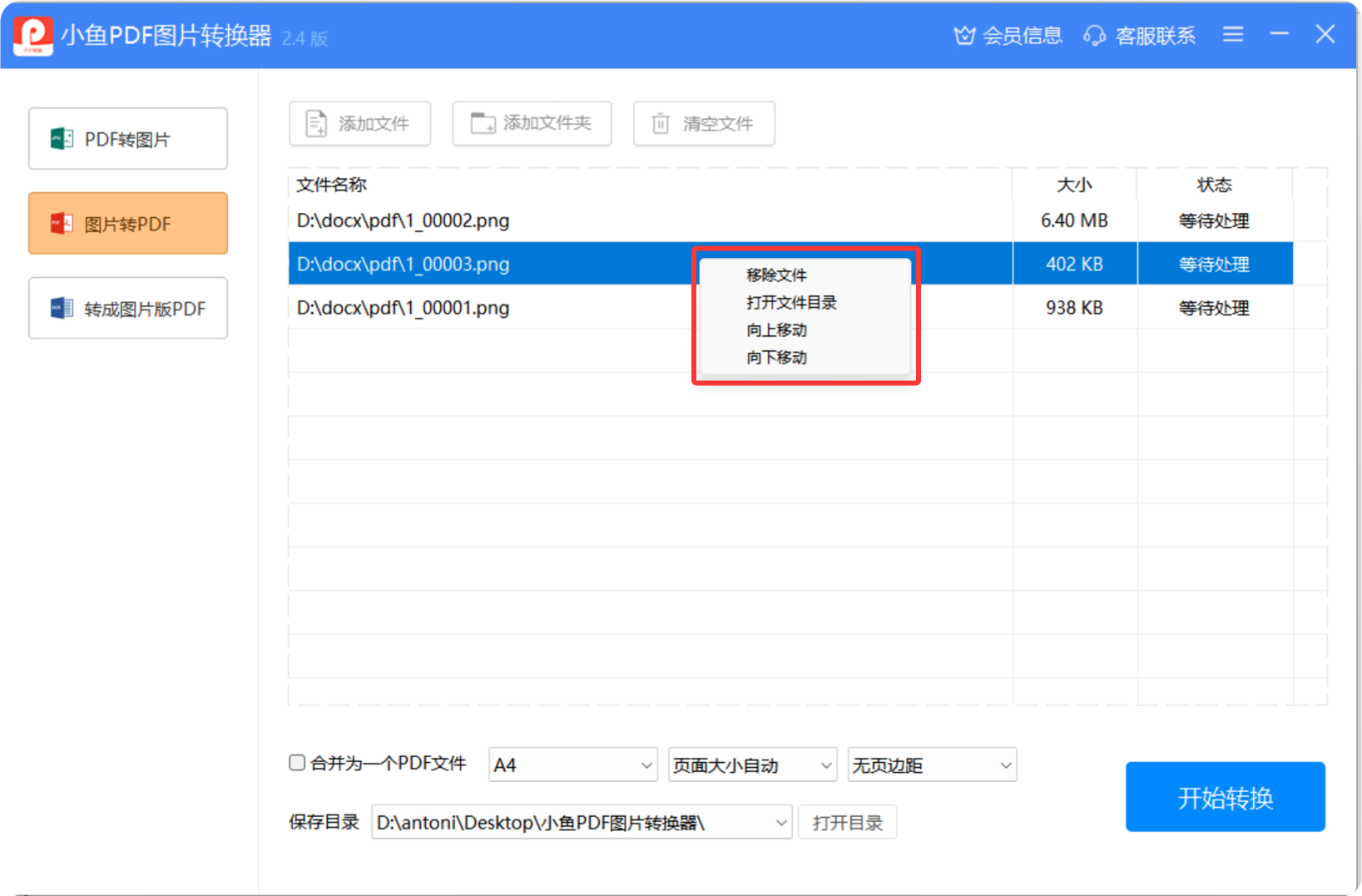The width and height of the screenshot is (1362, 896).
Task: Open 会员信息 crown icon
Action: click(x=964, y=36)
